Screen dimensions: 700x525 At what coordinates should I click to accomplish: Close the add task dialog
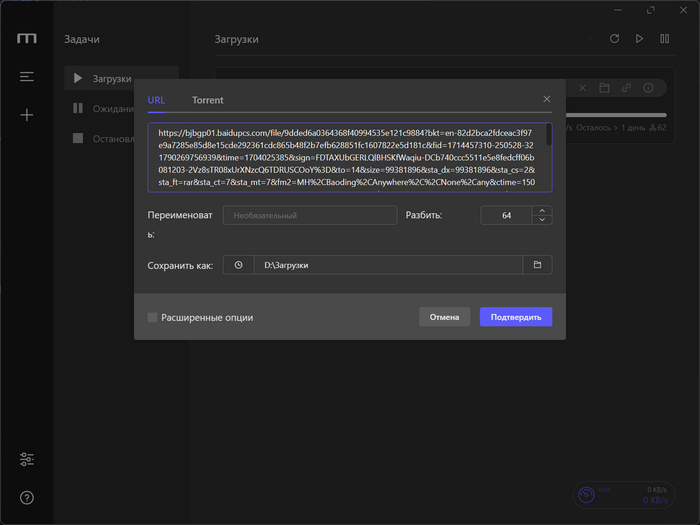547,99
